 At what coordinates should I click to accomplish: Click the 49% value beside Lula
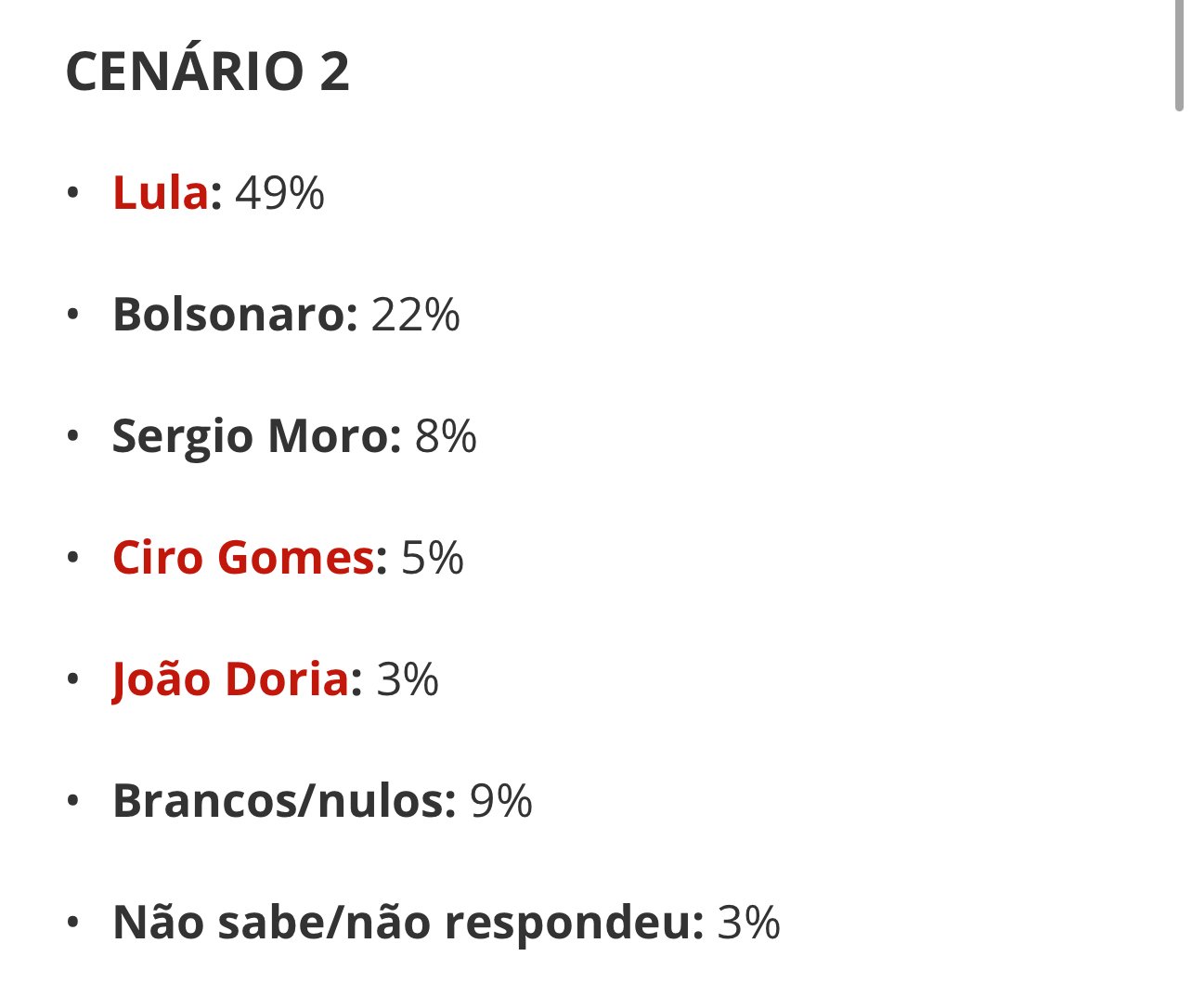point(279,193)
